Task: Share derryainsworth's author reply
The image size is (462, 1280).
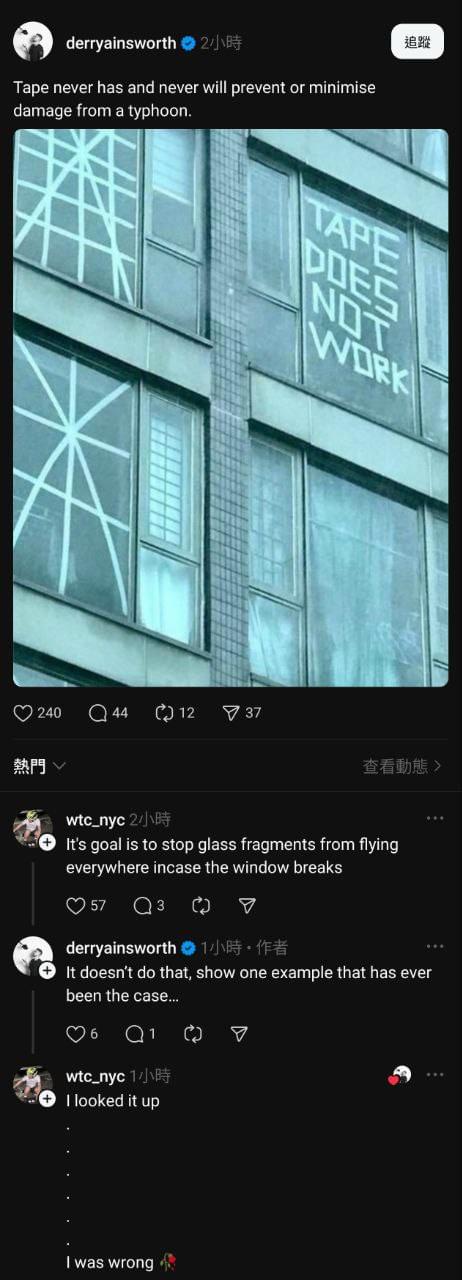Action: (x=239, y=1033)
